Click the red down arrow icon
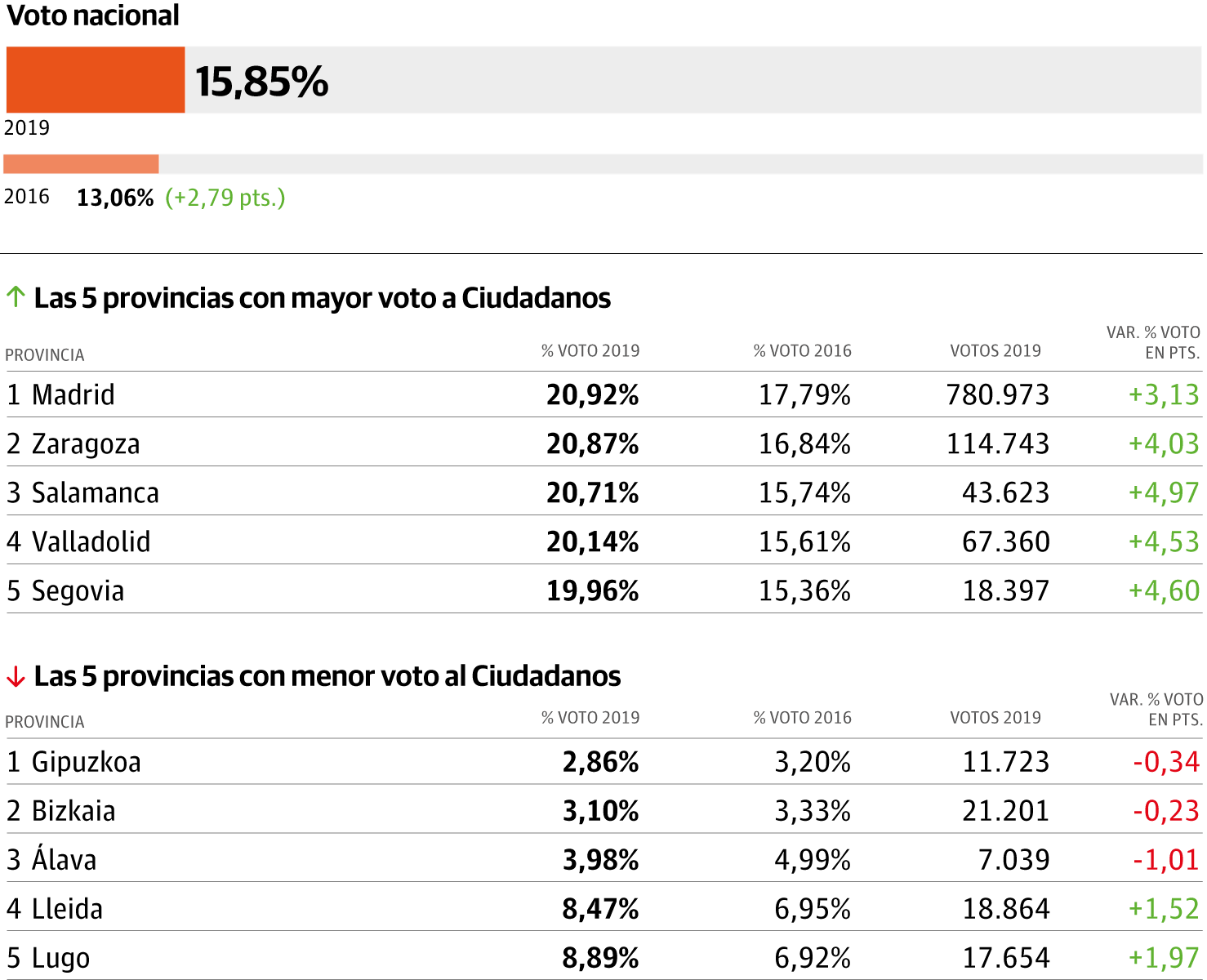The image size is (1207, 980). click(16, 676)
